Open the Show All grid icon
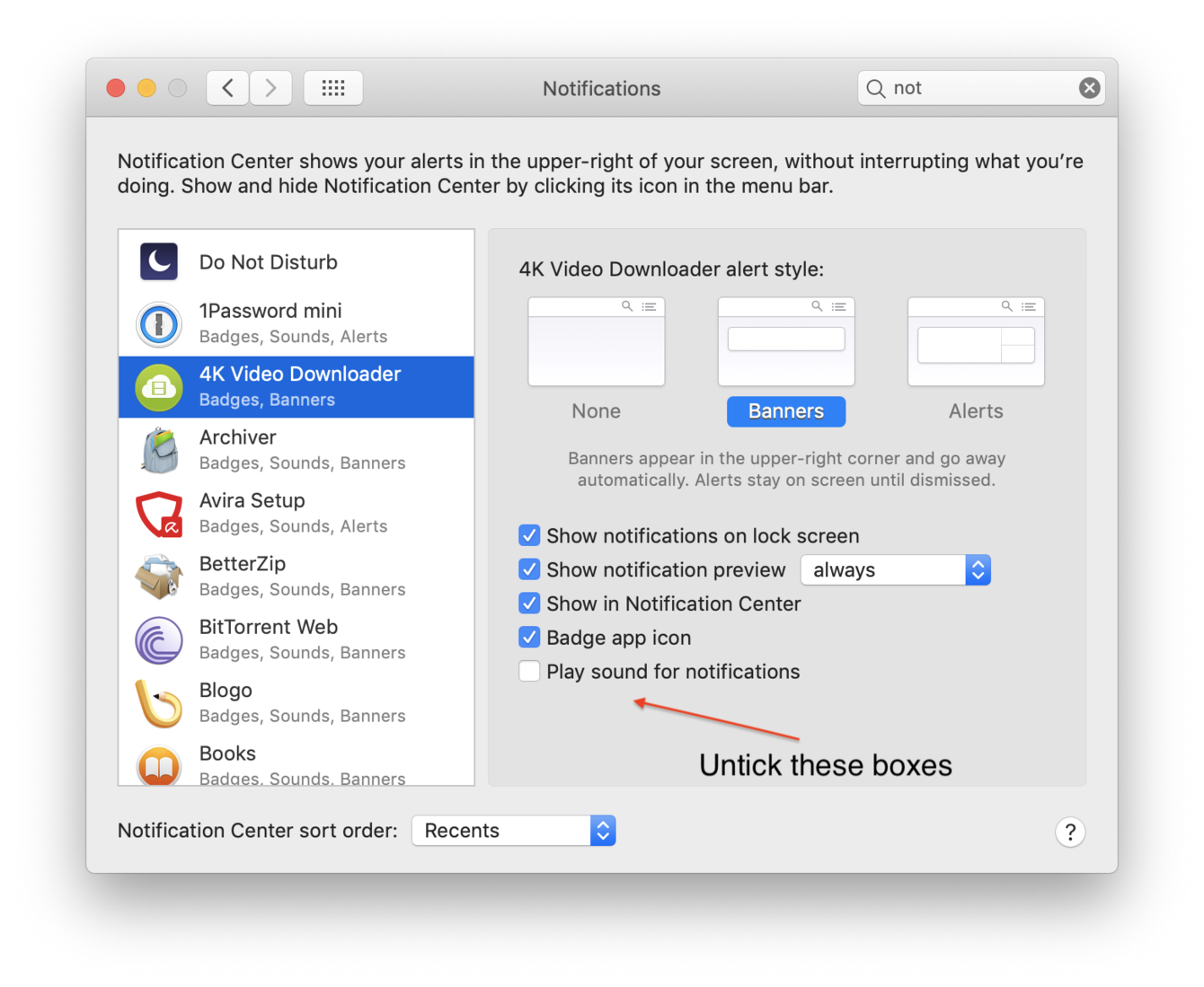 [332, 87]
